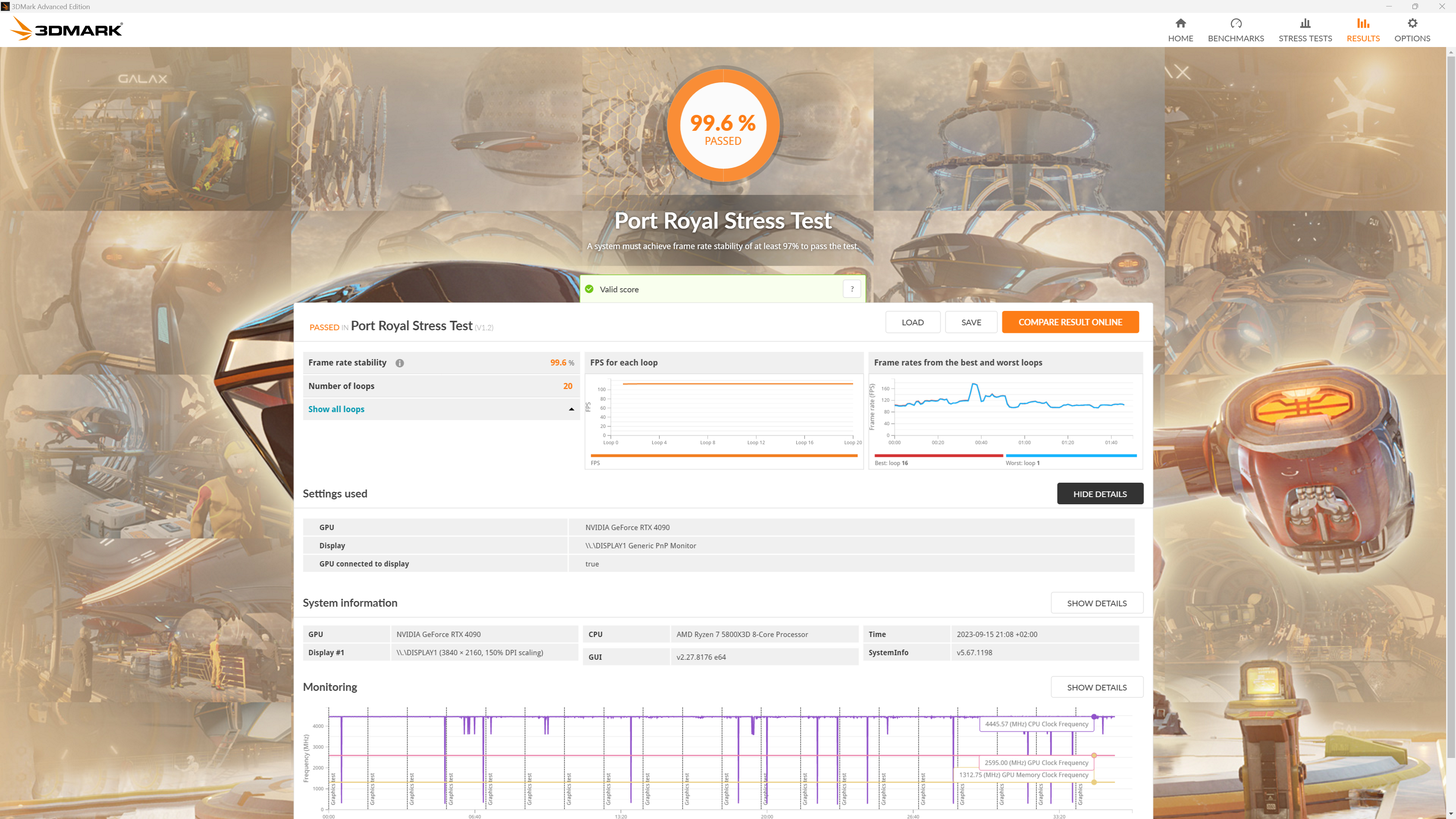1456x819 pixels.
Task: Click COMPARE RESULT ONLINE button
Action: tap(1069, 322)
